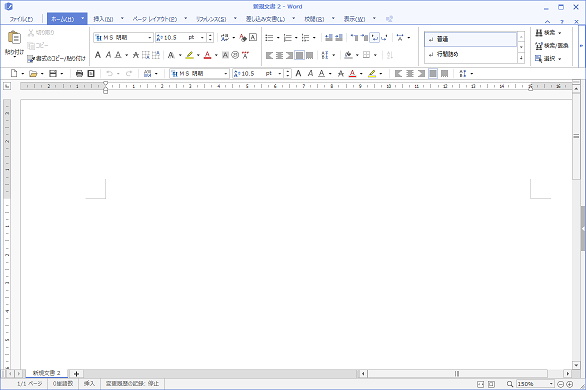Viewport: 586px width, 390px height.
Task: Toggle italic A in the ribbon
Action: [x=108, y=55]
